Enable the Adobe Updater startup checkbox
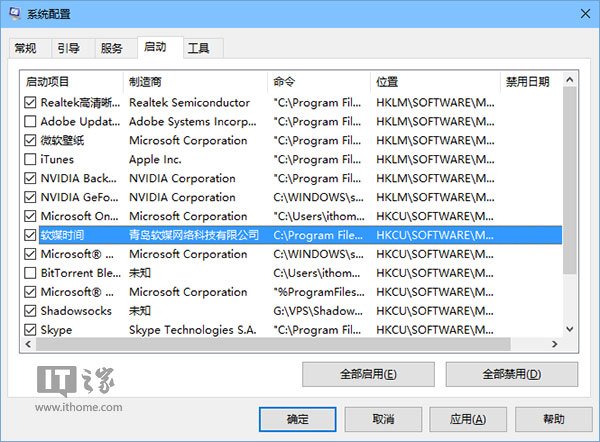 coord(30,121)
